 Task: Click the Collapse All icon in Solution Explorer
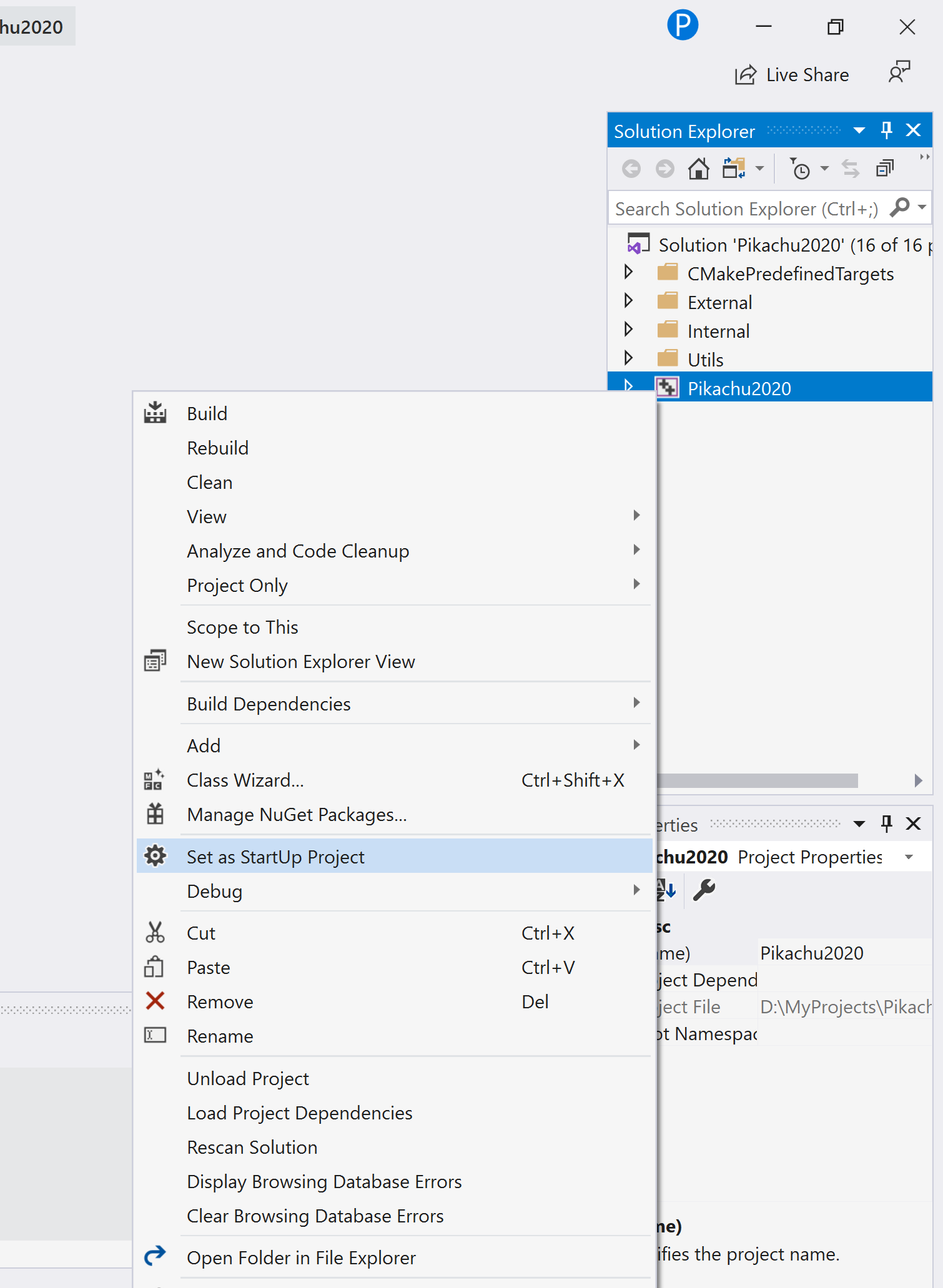[885, 169]
